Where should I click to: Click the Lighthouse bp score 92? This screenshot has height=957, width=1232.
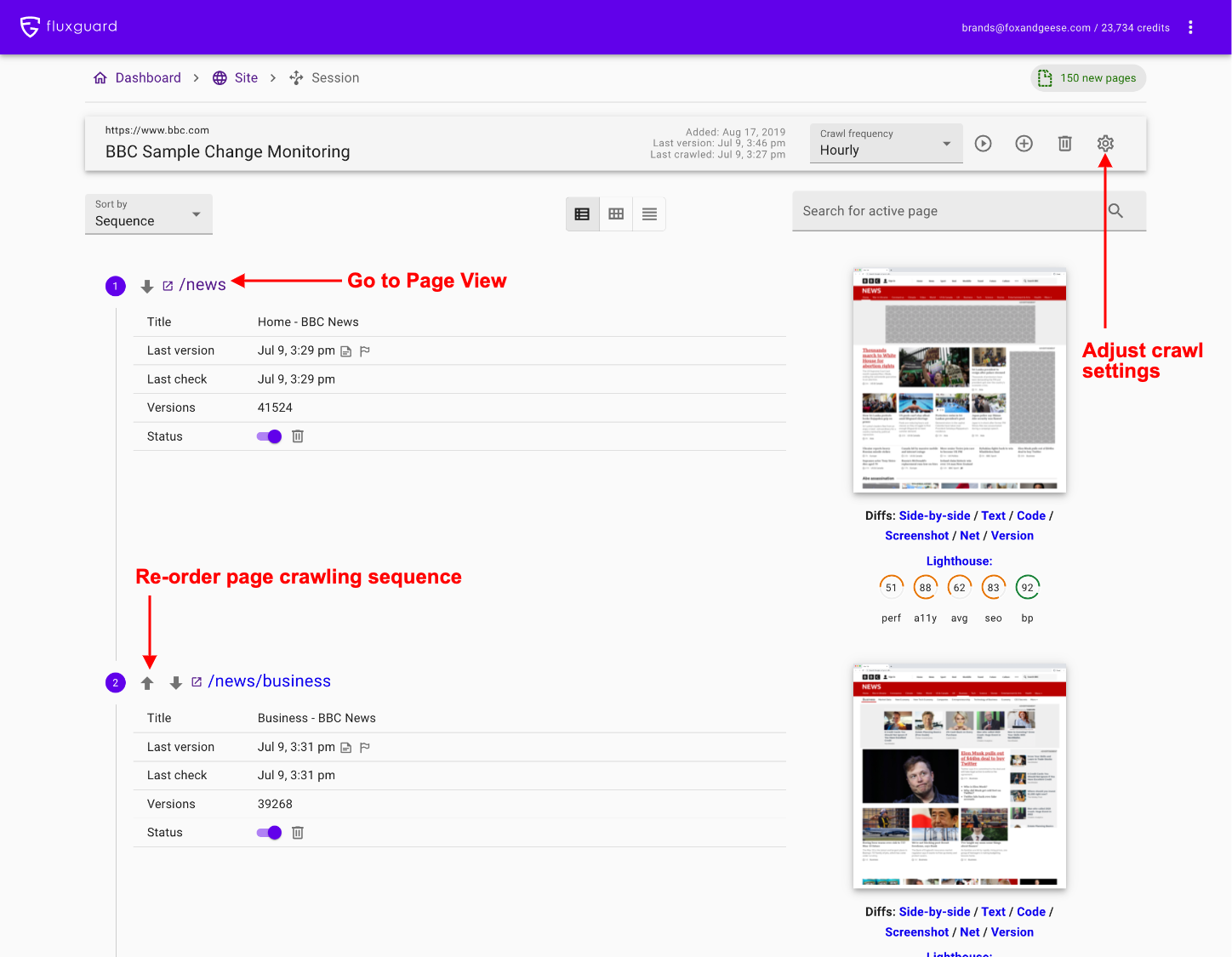(1027, 588)
